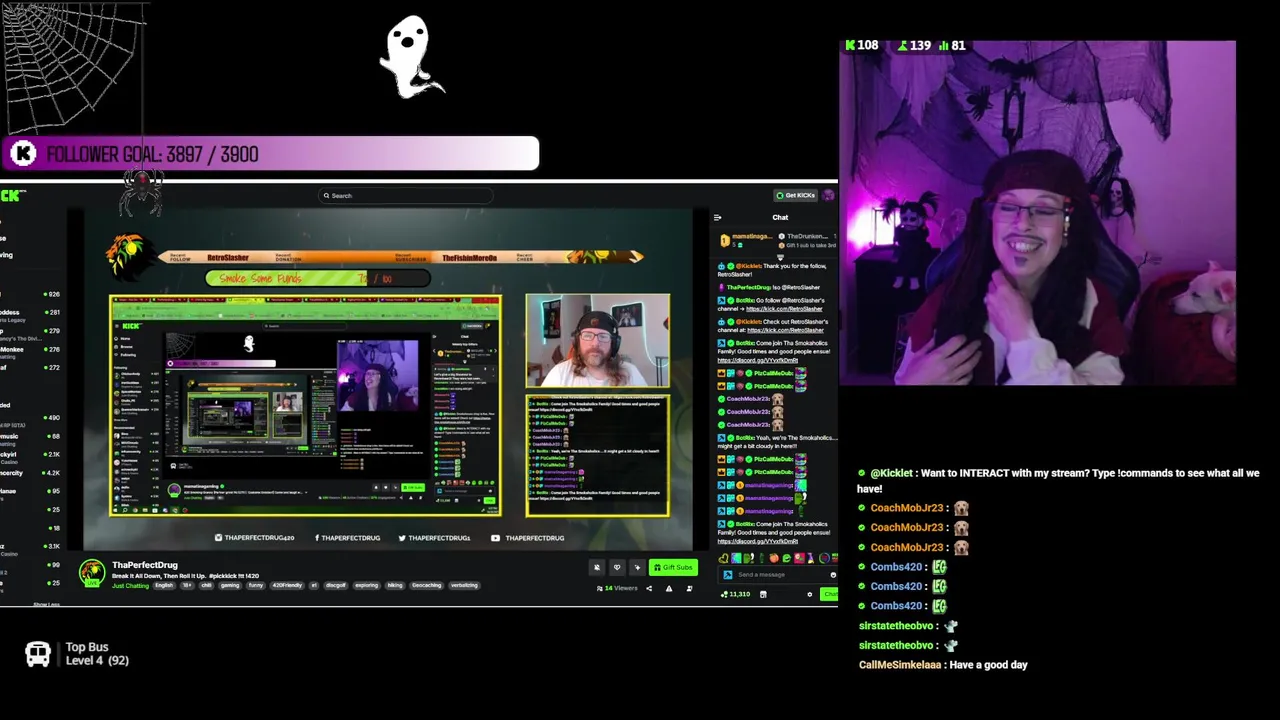The height and width of the screenshot is (720, 1280).
Task: Toggle the muted notification bell for ThaPerfectDrug
Action: pos(597,567)
